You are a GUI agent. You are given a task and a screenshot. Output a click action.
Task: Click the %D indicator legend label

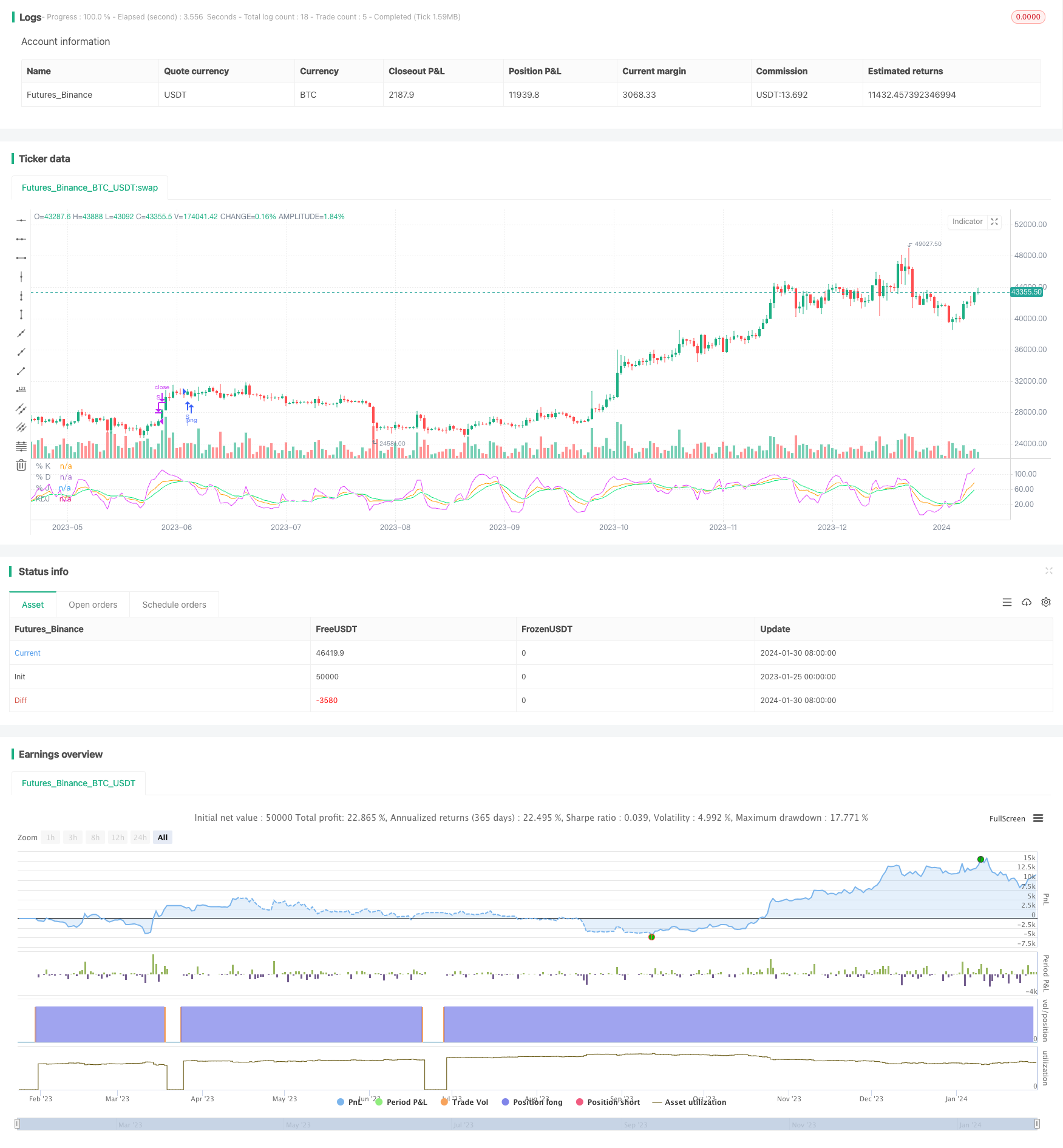click(x=44, y=477)
